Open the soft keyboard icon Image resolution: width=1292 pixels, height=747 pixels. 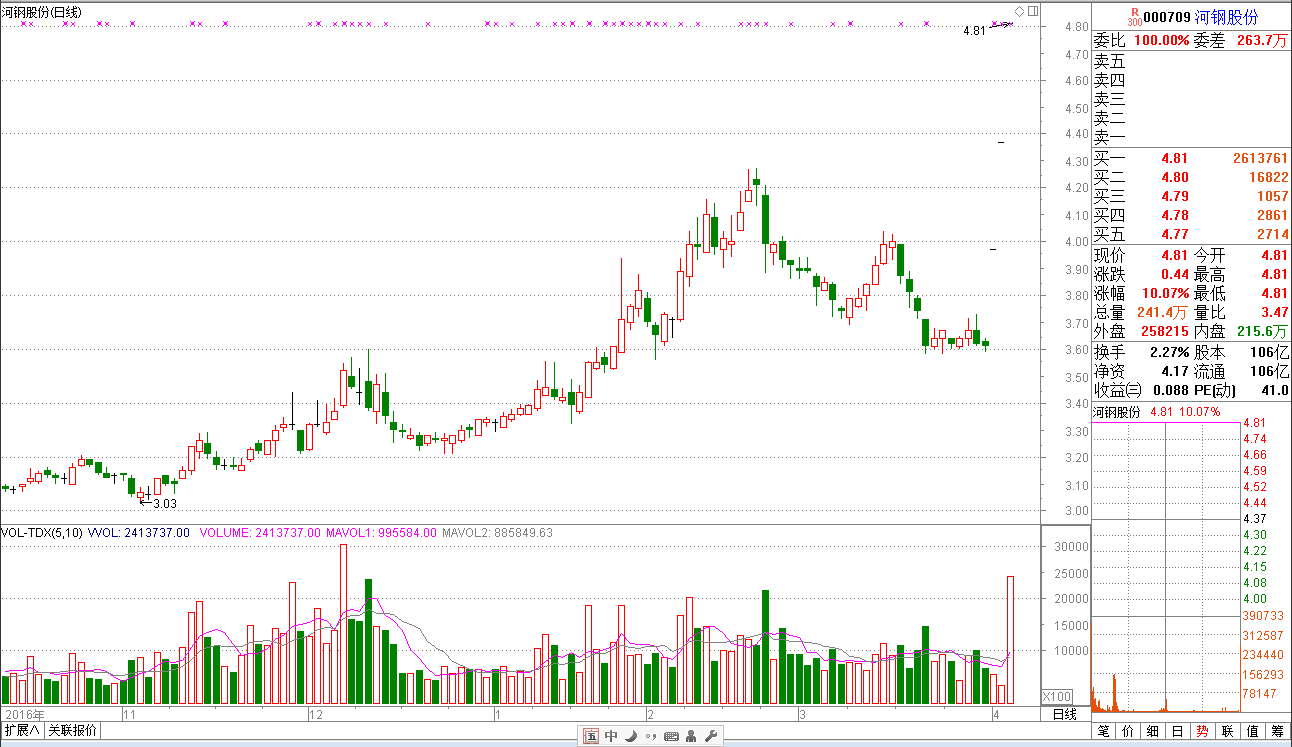pos(670,737)
